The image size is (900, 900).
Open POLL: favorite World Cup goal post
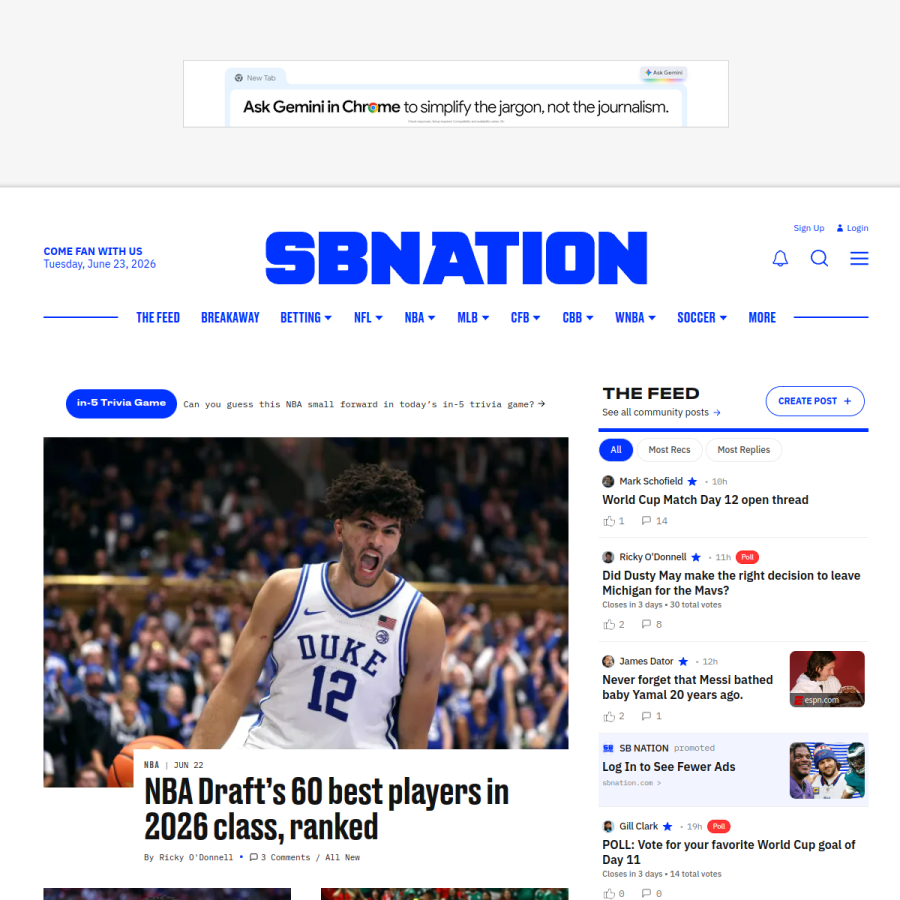(x=728, y=852)
